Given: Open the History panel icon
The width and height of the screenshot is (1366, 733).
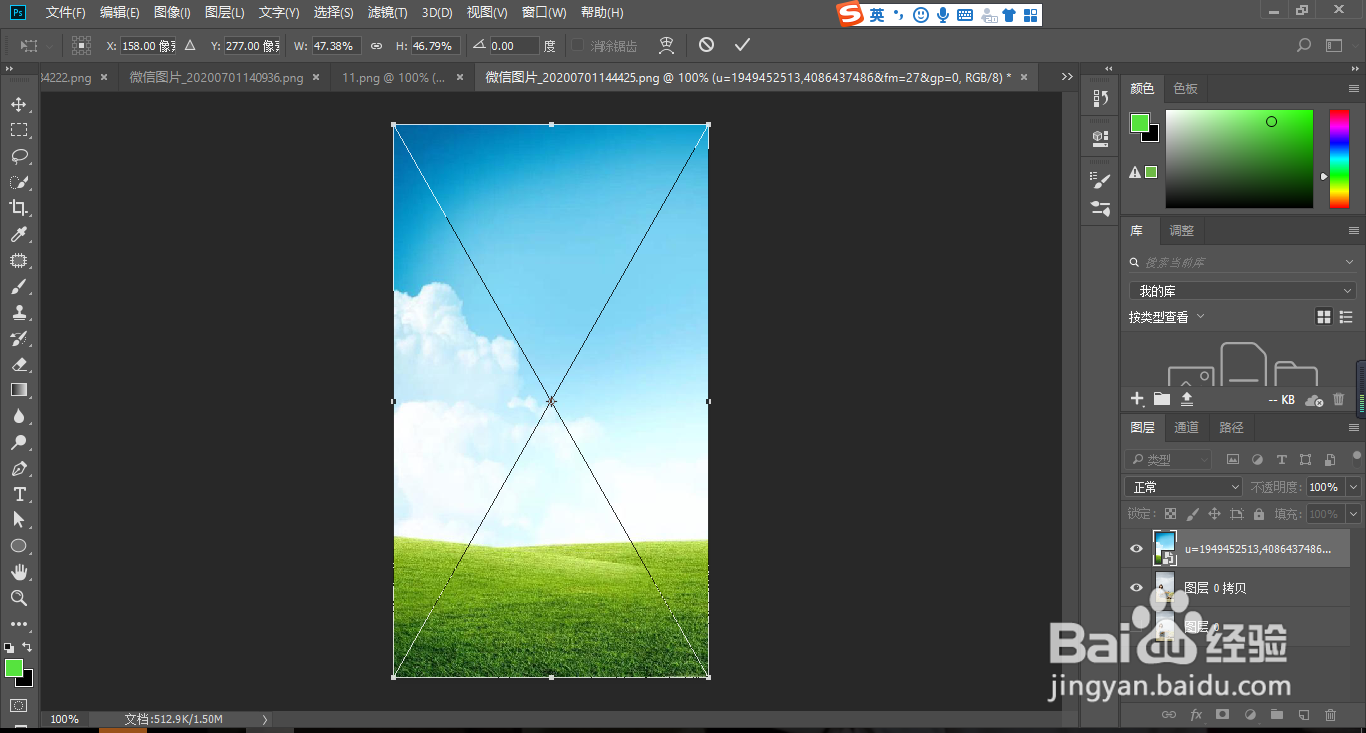Looking at the screenshot, I should tap(1101, 97).
